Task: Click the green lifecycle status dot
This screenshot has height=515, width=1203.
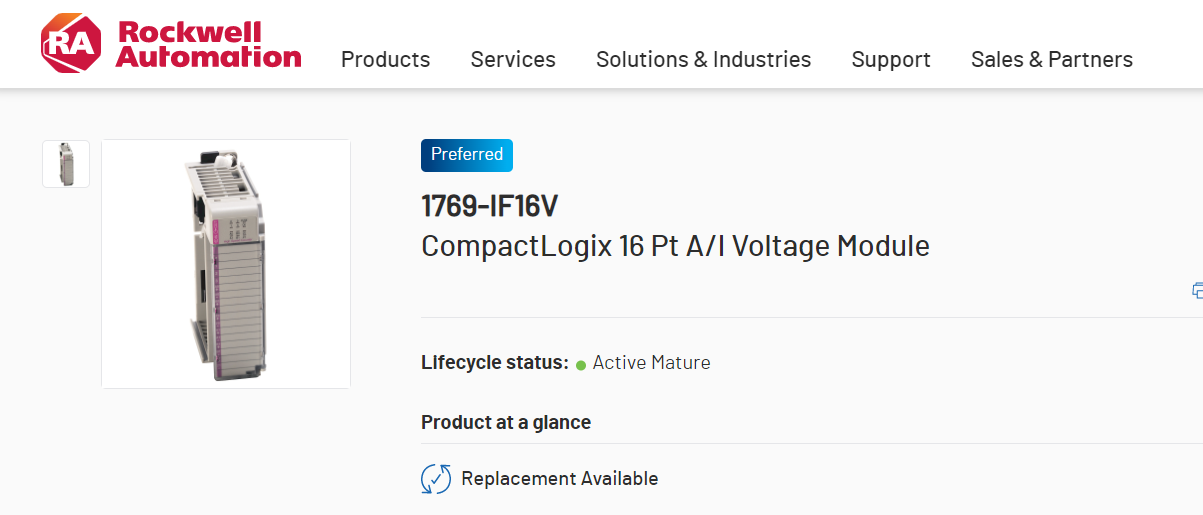Action: pos(581,365)
